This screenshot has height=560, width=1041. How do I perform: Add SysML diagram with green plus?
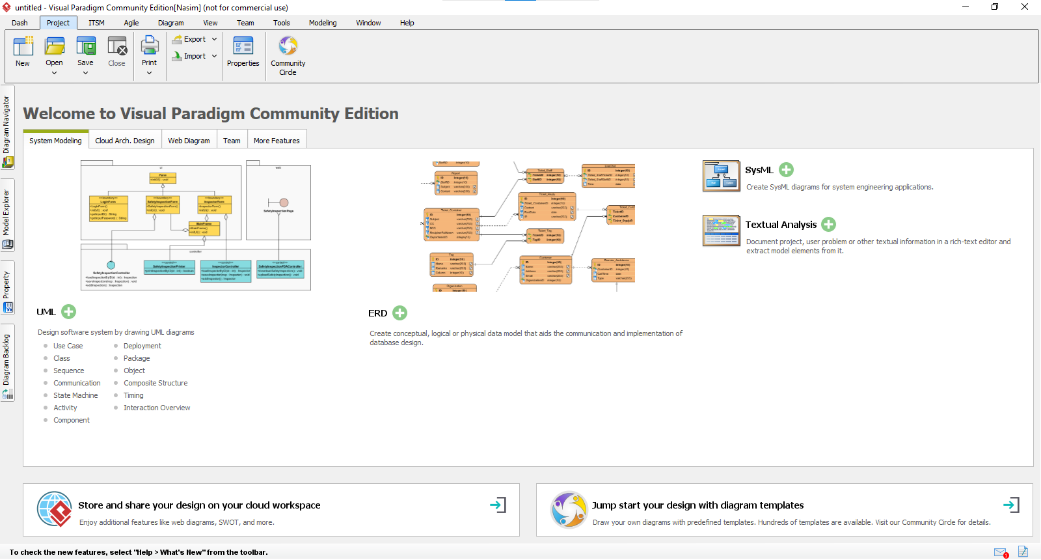point(786,169)
